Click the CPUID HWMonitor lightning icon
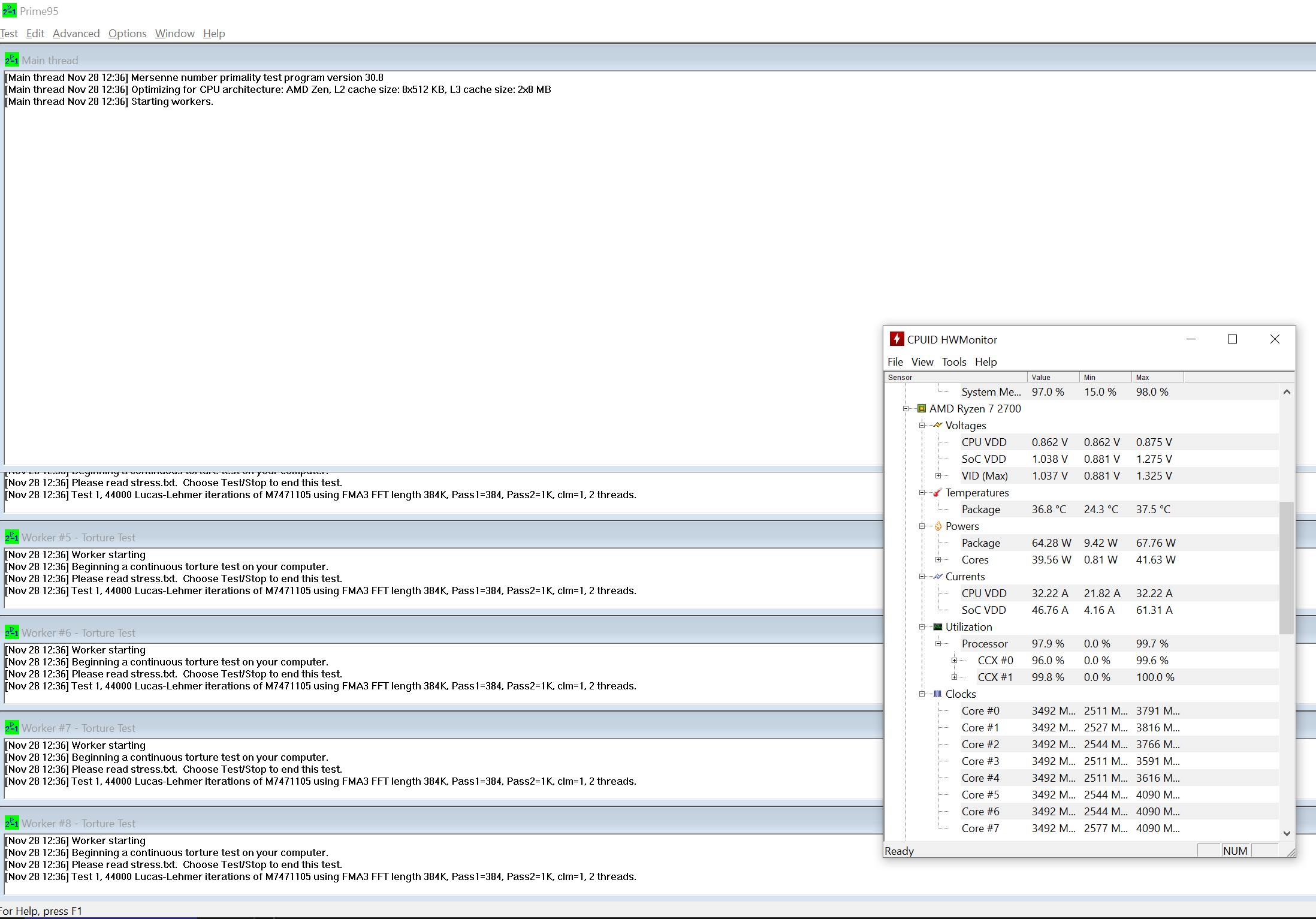Image resolution: width=1316 pixels, height=919 pixels. tap(897, 339)
